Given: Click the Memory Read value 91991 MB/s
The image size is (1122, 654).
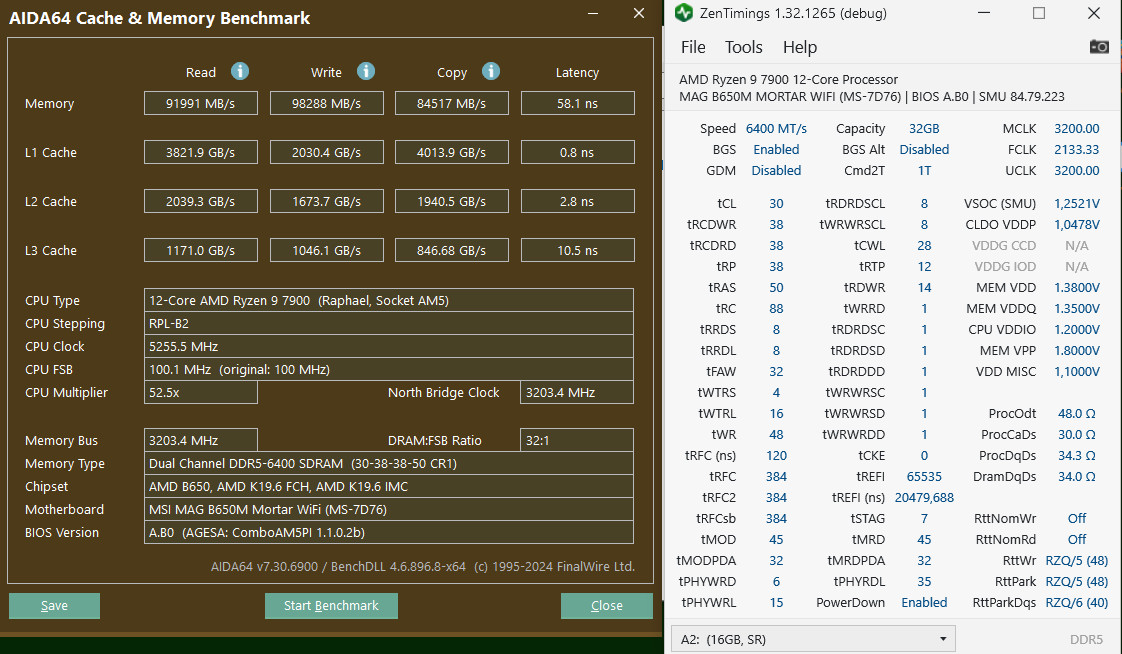Looking at the screenshot, I should (200, 103).
